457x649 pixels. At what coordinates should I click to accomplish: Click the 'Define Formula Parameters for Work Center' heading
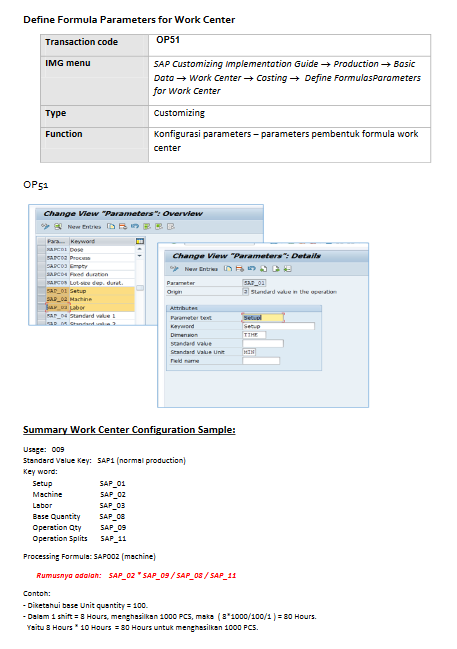[x=129, y=19]
